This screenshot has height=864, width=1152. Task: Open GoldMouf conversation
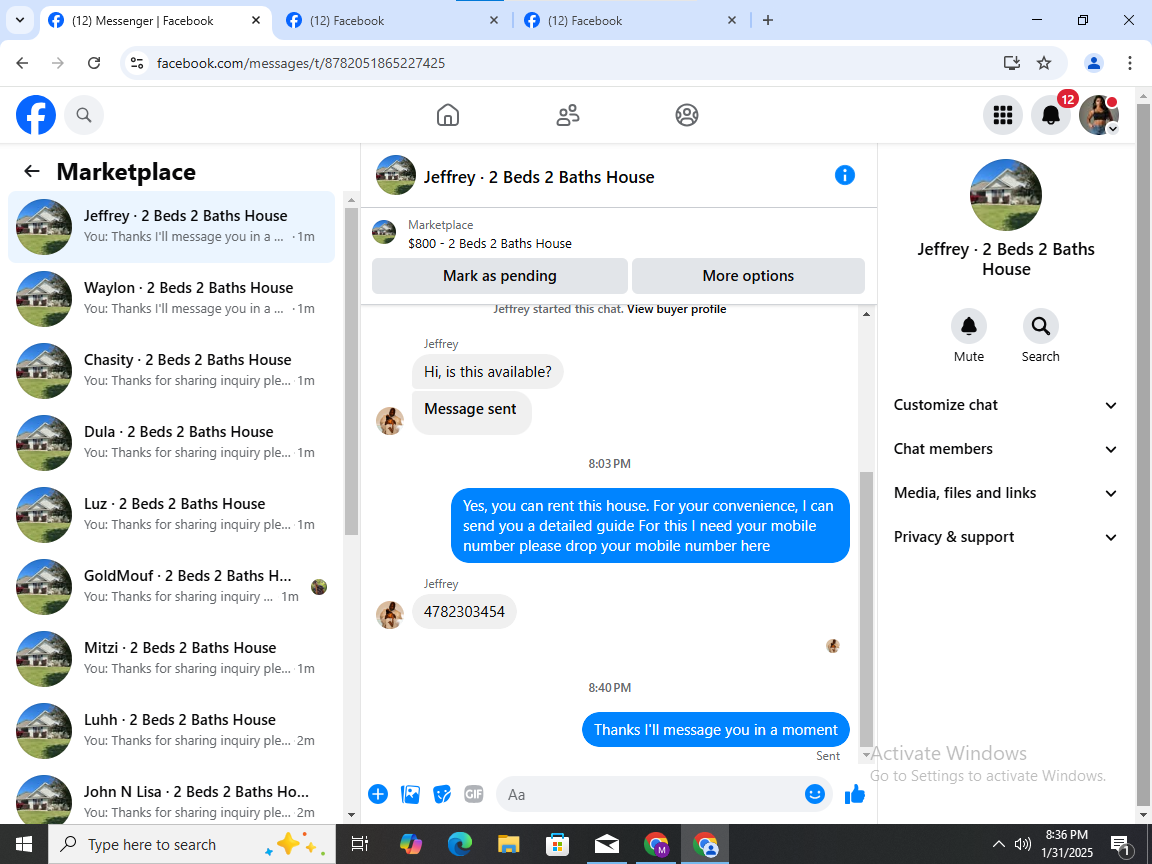click(171, 586)
